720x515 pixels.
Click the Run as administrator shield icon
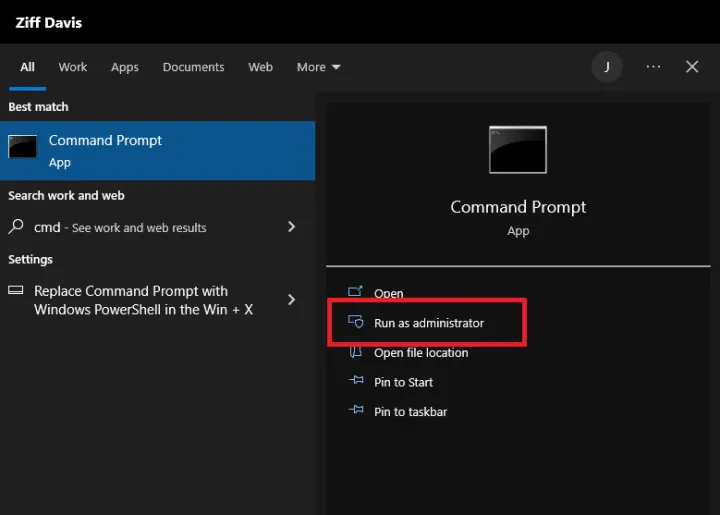tap(354, 323)
